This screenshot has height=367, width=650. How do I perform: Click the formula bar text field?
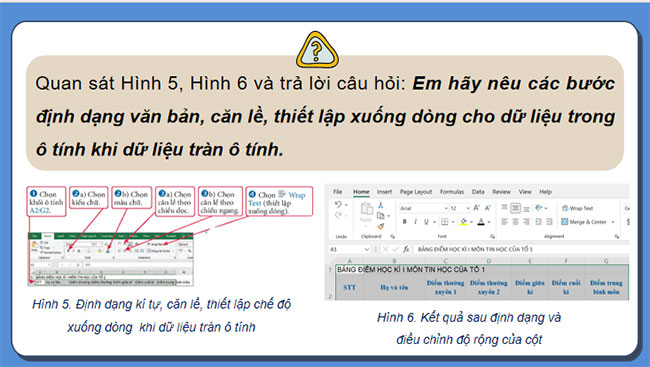[521, 249]
